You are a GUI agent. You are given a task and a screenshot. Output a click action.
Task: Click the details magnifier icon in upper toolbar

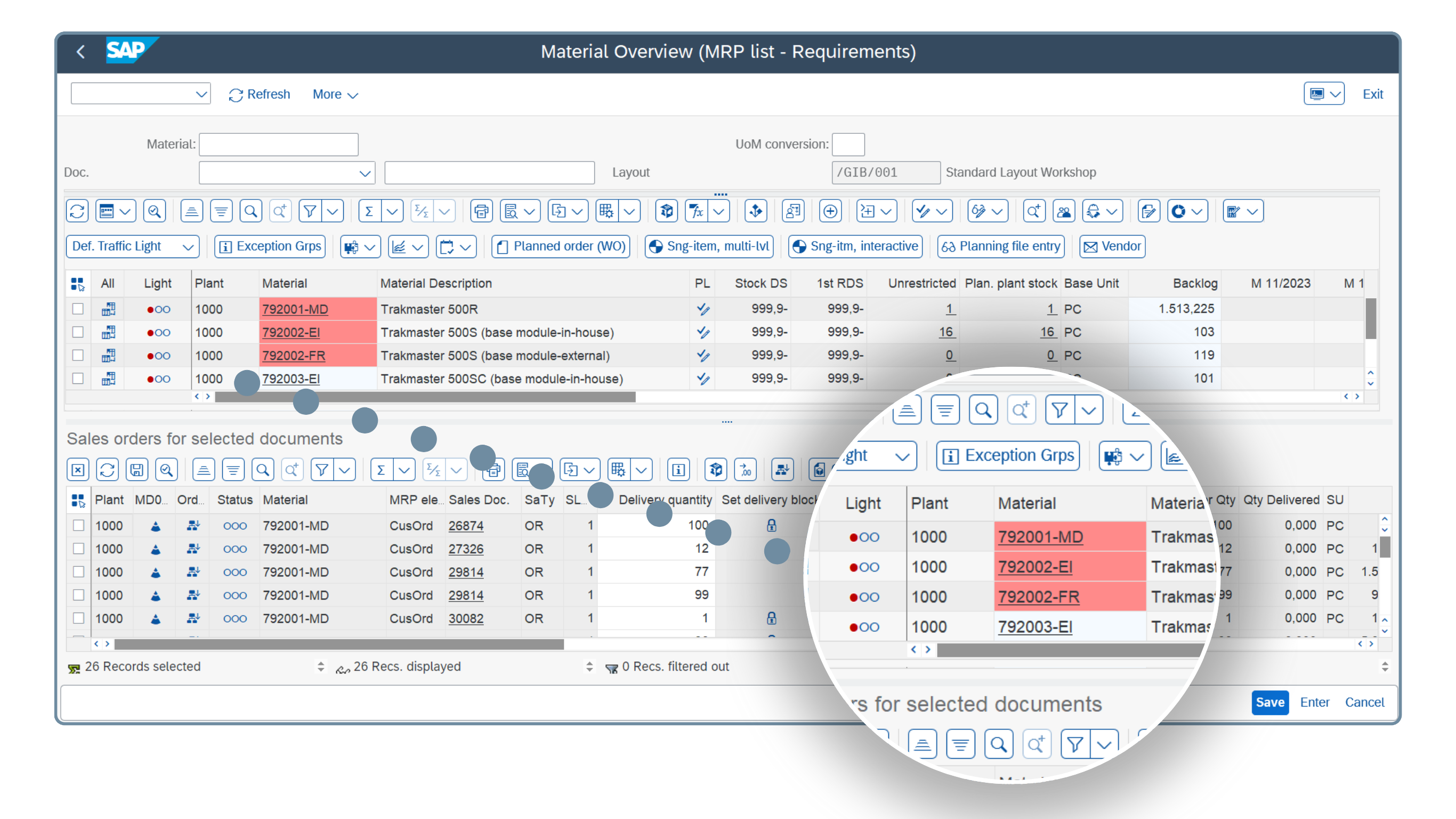(x=155, y=212)
